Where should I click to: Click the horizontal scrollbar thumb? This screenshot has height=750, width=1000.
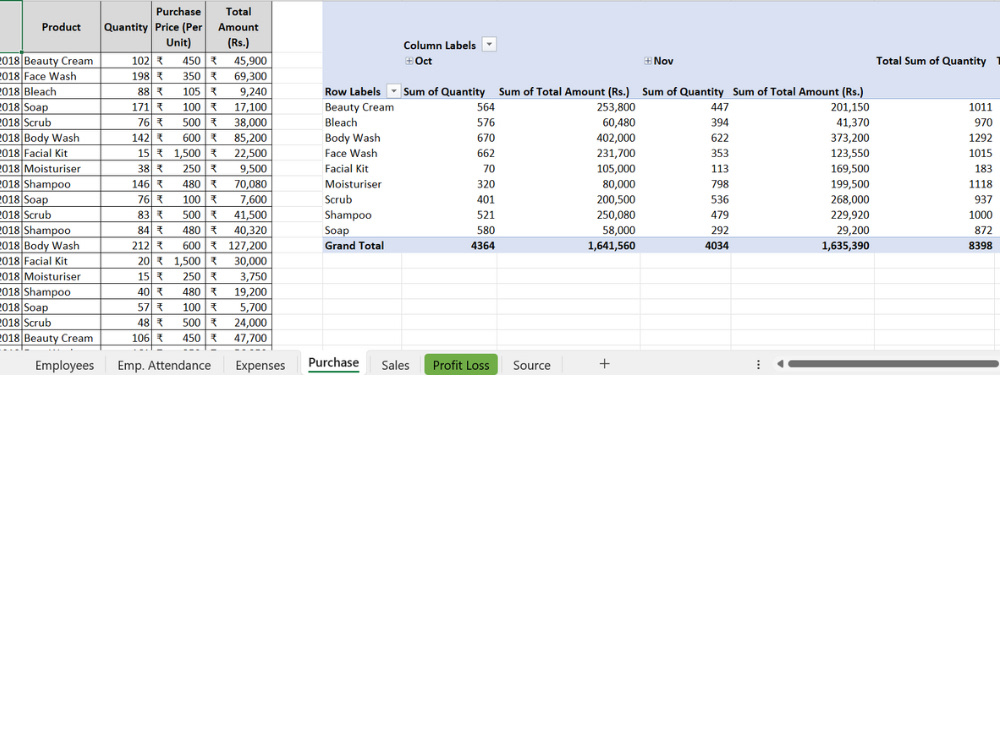(893, 364)
